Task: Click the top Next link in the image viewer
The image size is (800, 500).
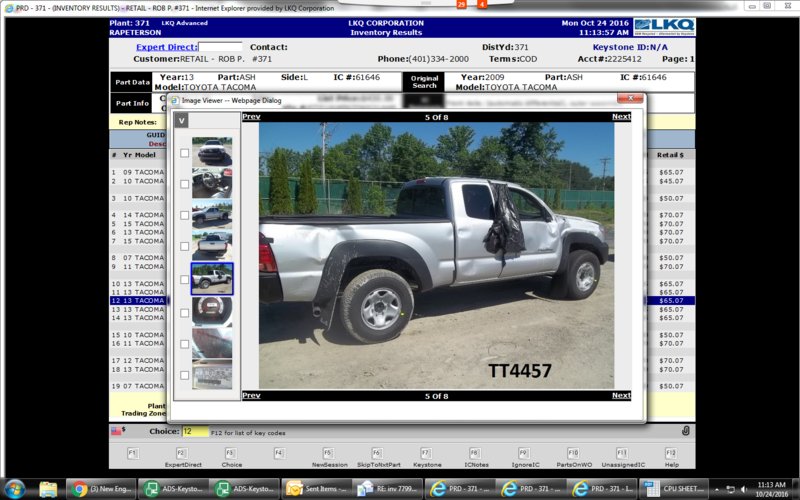Action: coord(621,116)
